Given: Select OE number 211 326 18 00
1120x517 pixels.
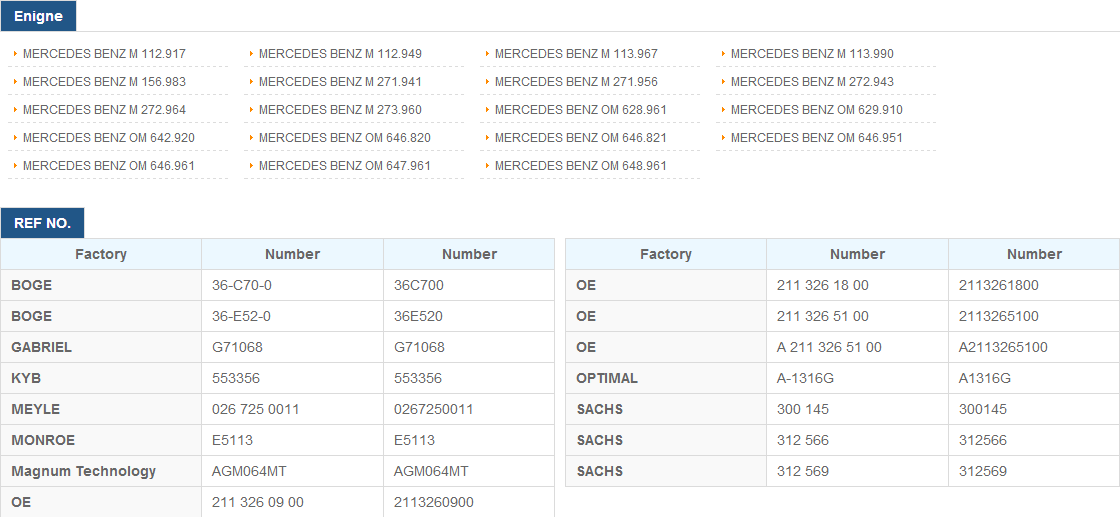Looking at the screenshot, I should (857, 286).
